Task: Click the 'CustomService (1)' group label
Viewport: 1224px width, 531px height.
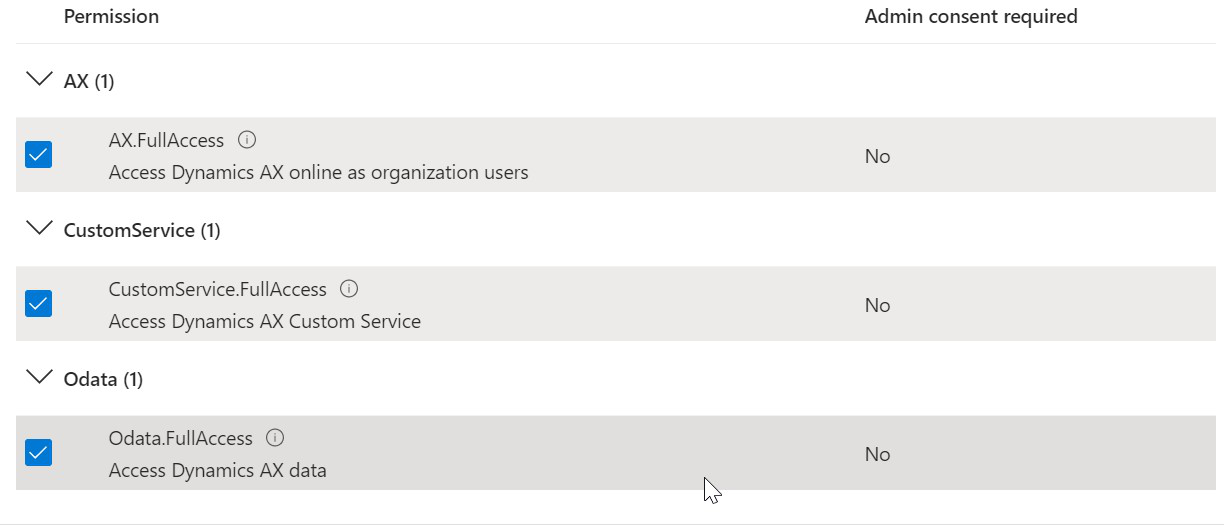Action: click(x=142, y=230)
